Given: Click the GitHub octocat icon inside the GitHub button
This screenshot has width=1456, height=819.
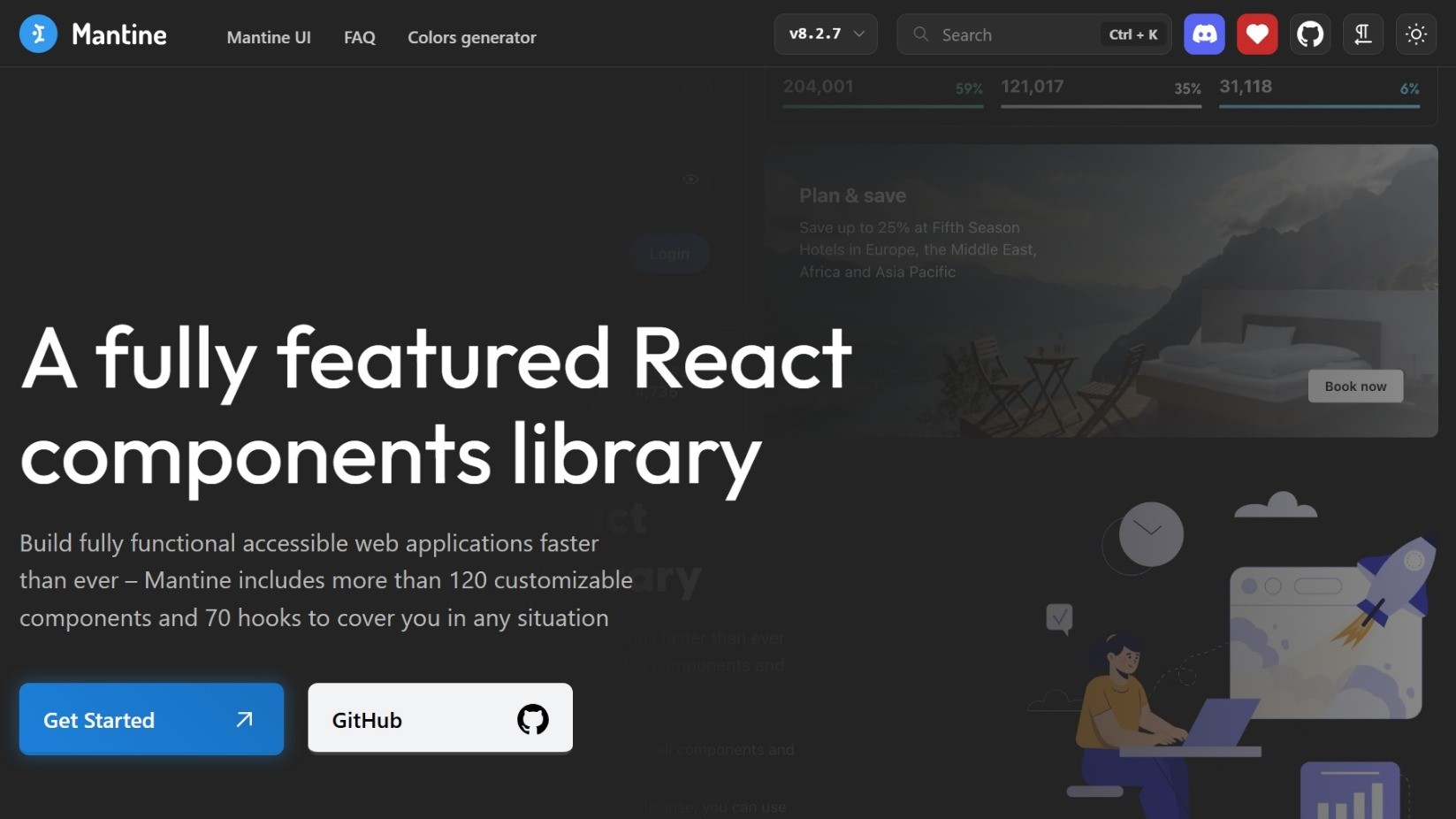Looking at the screenshot, I should (532, 719).
